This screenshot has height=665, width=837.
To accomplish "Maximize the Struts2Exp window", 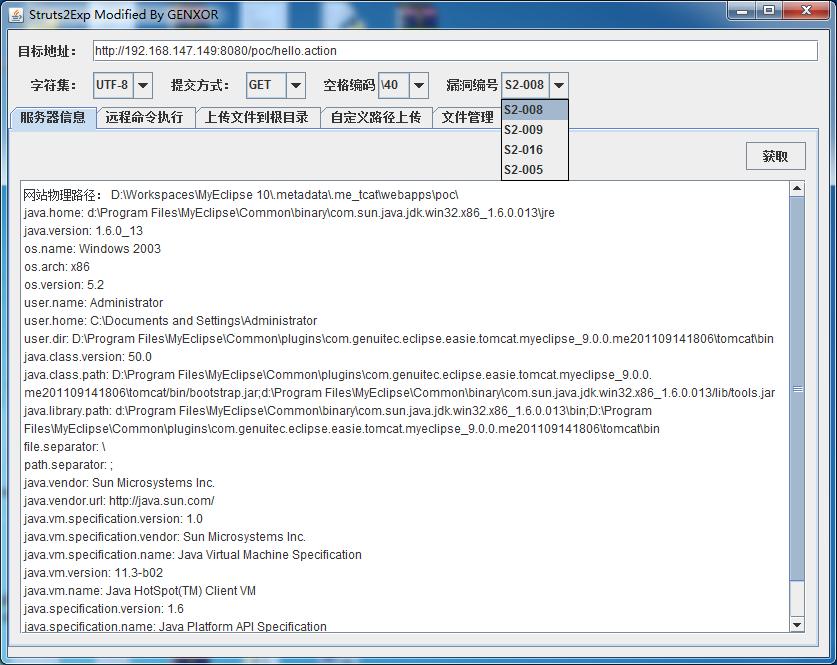I will pos(769,10).
